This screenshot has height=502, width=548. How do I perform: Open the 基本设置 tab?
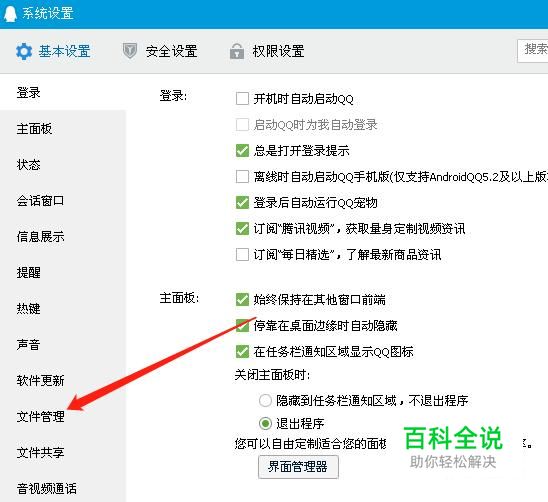53,51
